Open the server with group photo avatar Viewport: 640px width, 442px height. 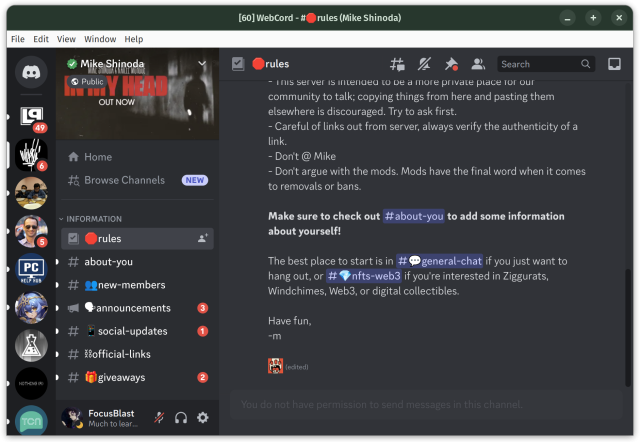(x=31, y=193)
